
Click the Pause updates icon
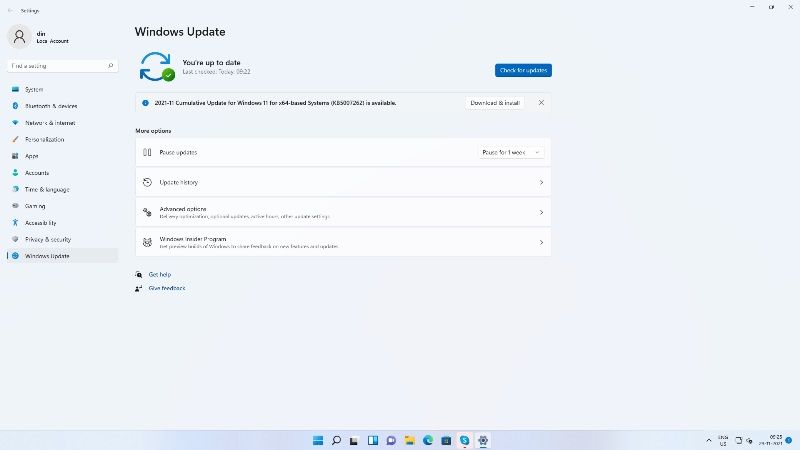147,152
